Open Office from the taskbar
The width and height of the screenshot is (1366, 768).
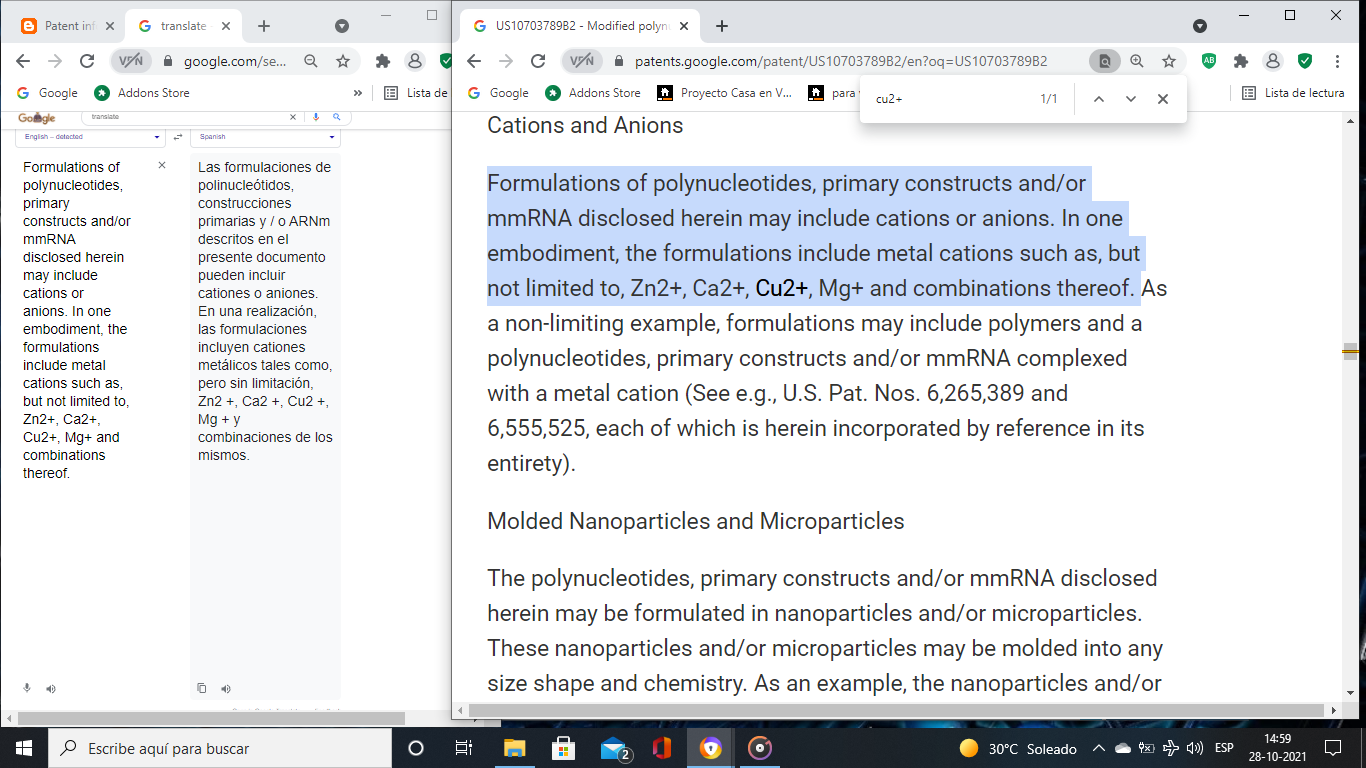click(661, 748)
